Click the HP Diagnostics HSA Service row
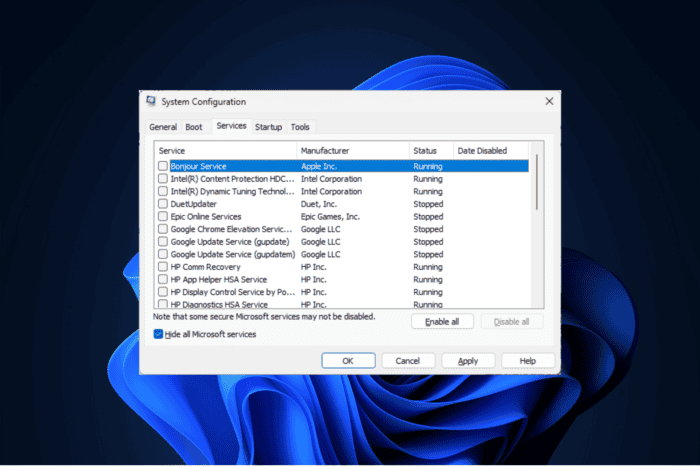 343,304
